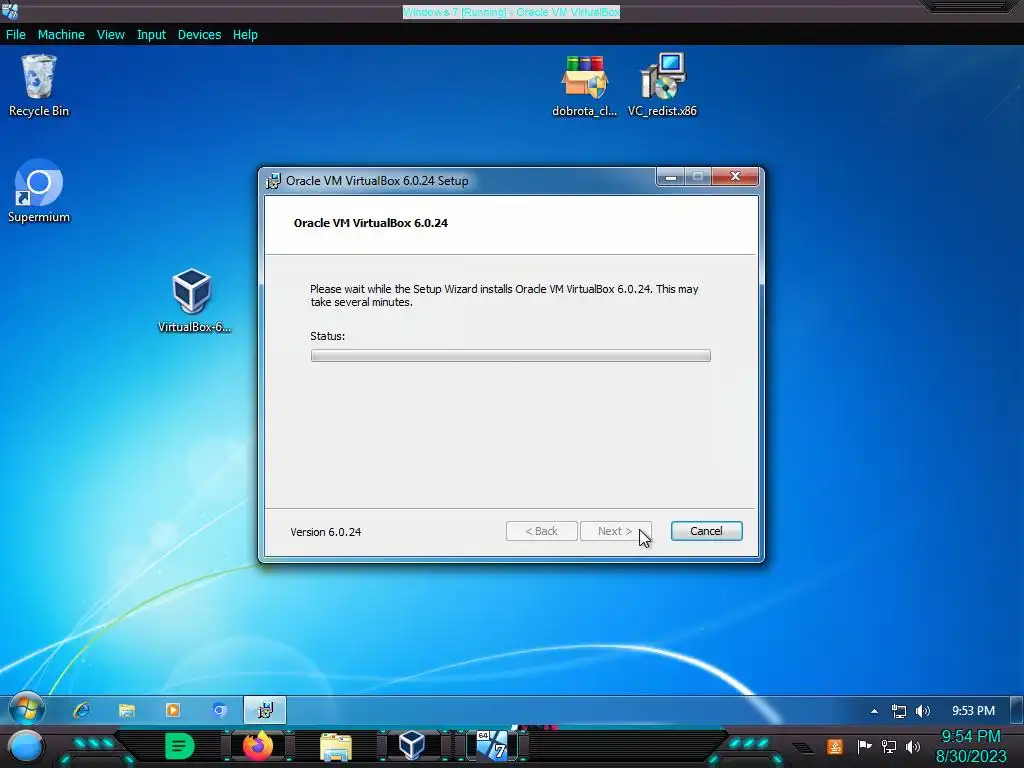Open the Help menu
The width and height of the screenshot is (1024, 768).
pos(245,35)
